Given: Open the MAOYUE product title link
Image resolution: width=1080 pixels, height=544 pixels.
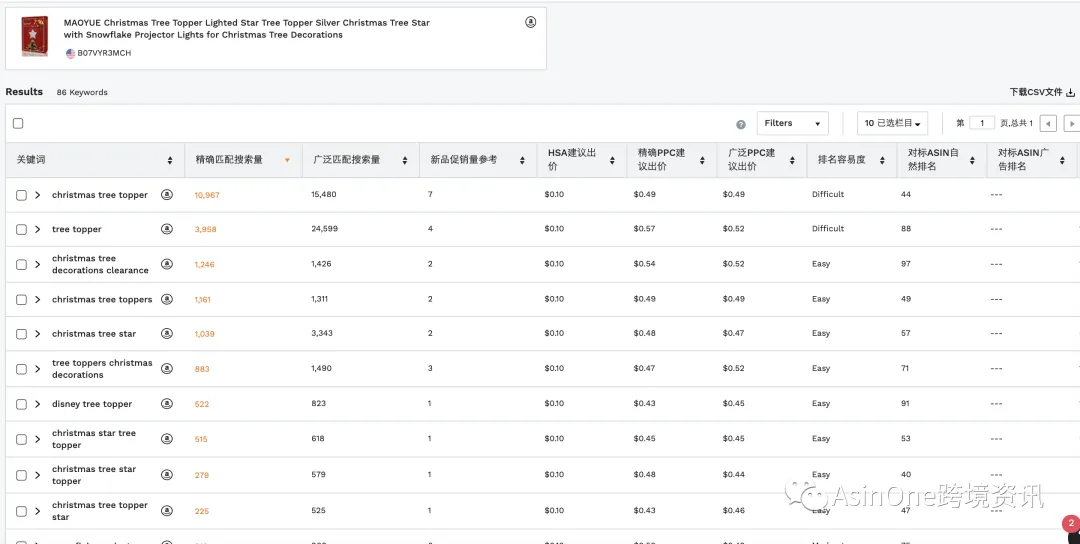Looking at the screenshot, I should [x=247, y=29].
